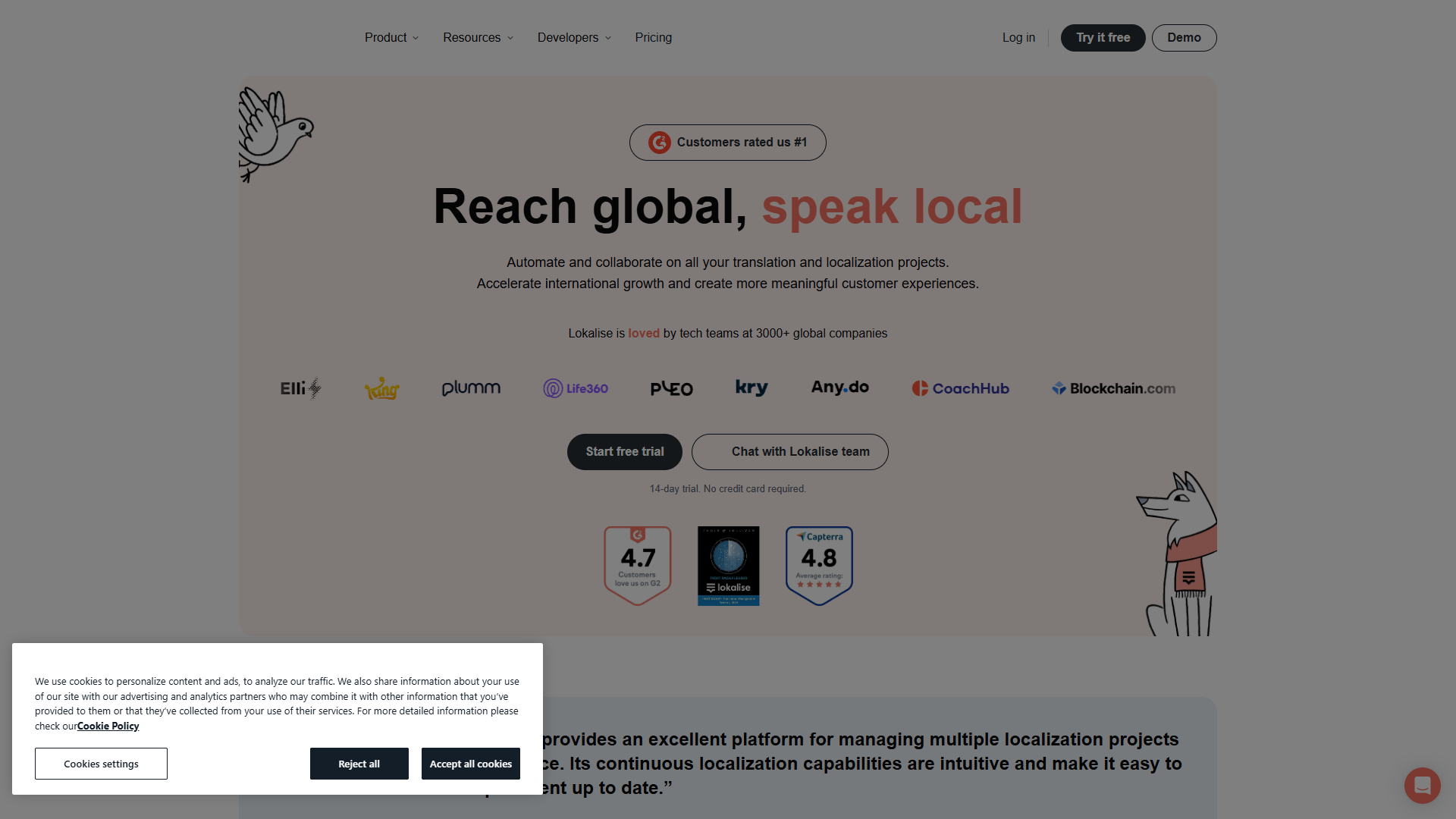
Task: Accept all cookies in the banner
Action: coord(471,764)
